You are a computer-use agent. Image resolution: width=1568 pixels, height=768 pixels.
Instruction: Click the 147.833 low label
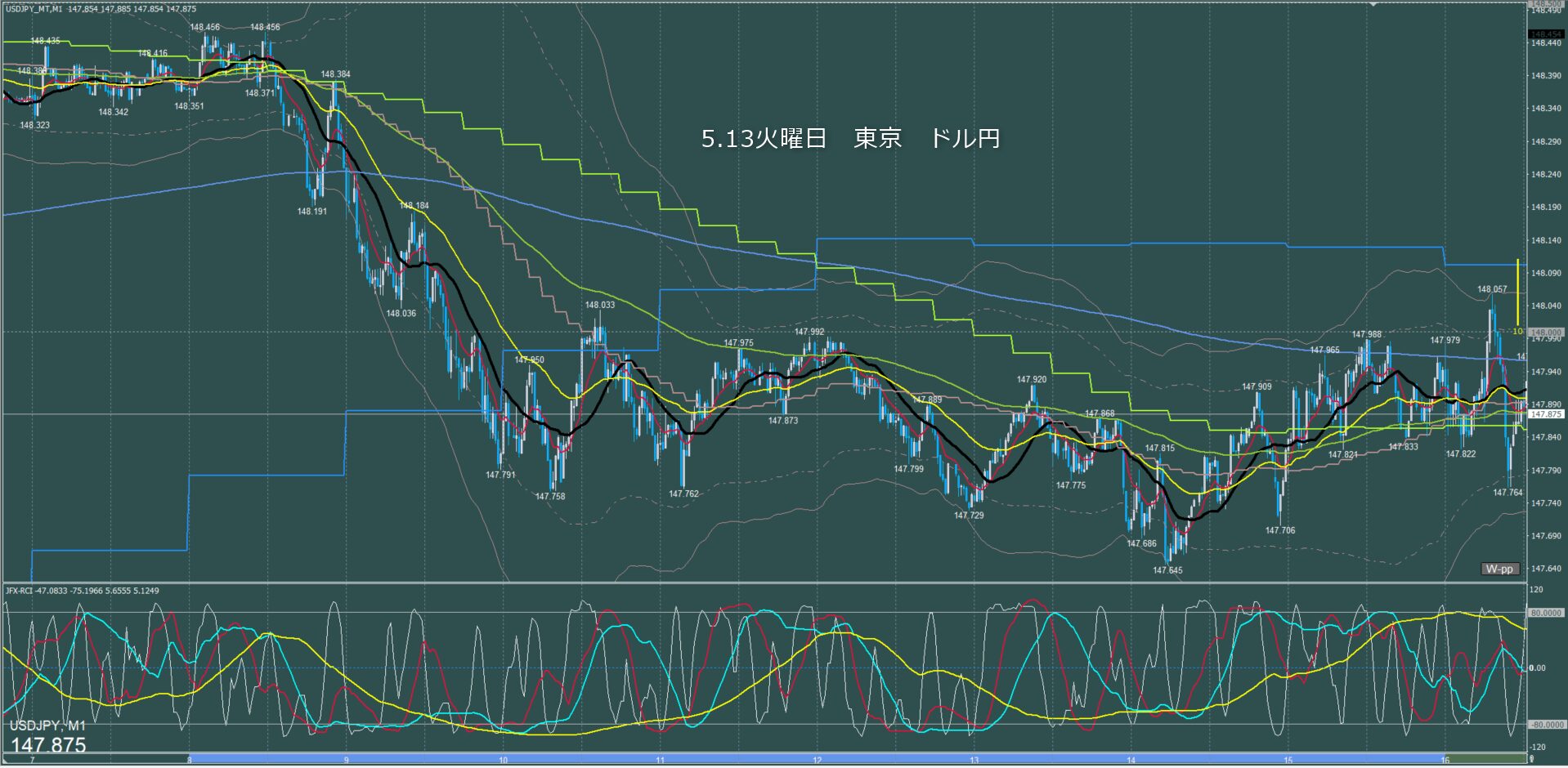click(1404, 448)
